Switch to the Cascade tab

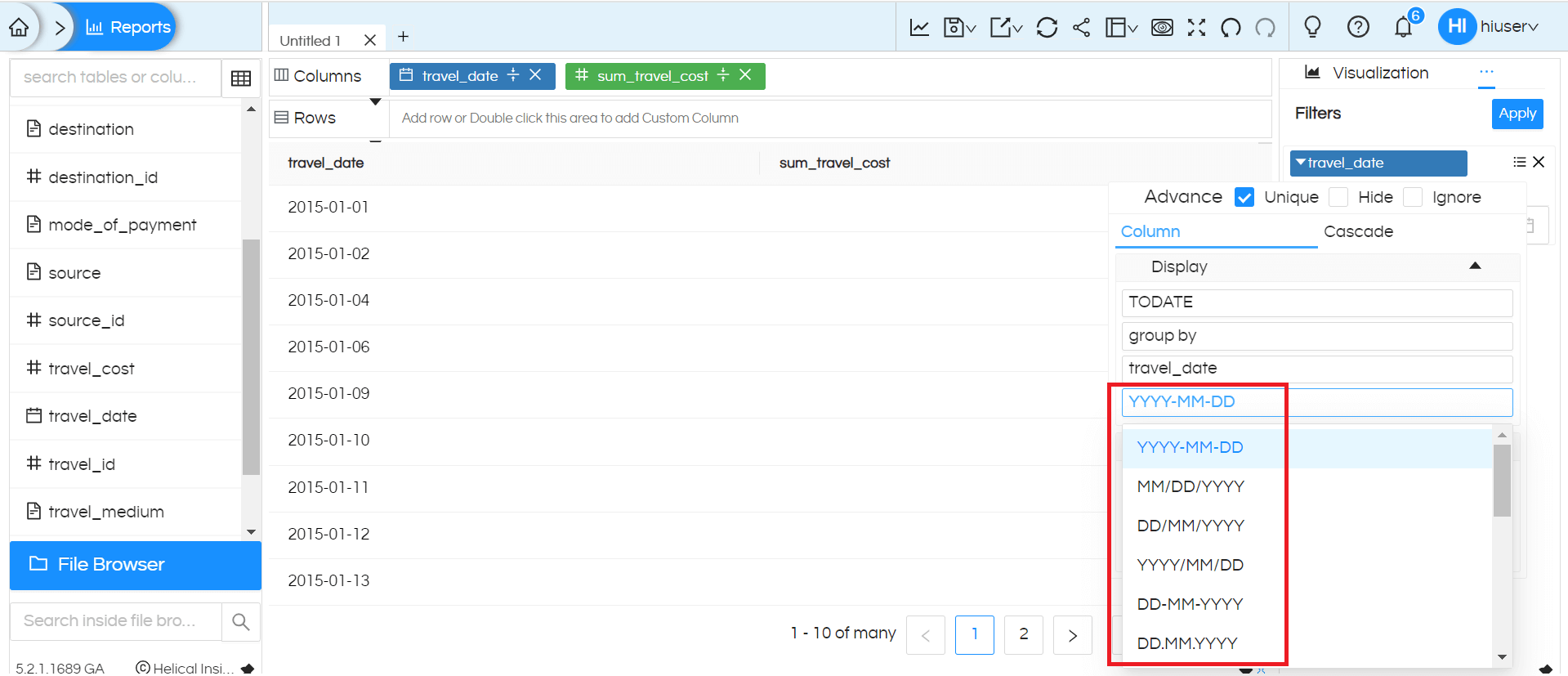pos(1358,231)
